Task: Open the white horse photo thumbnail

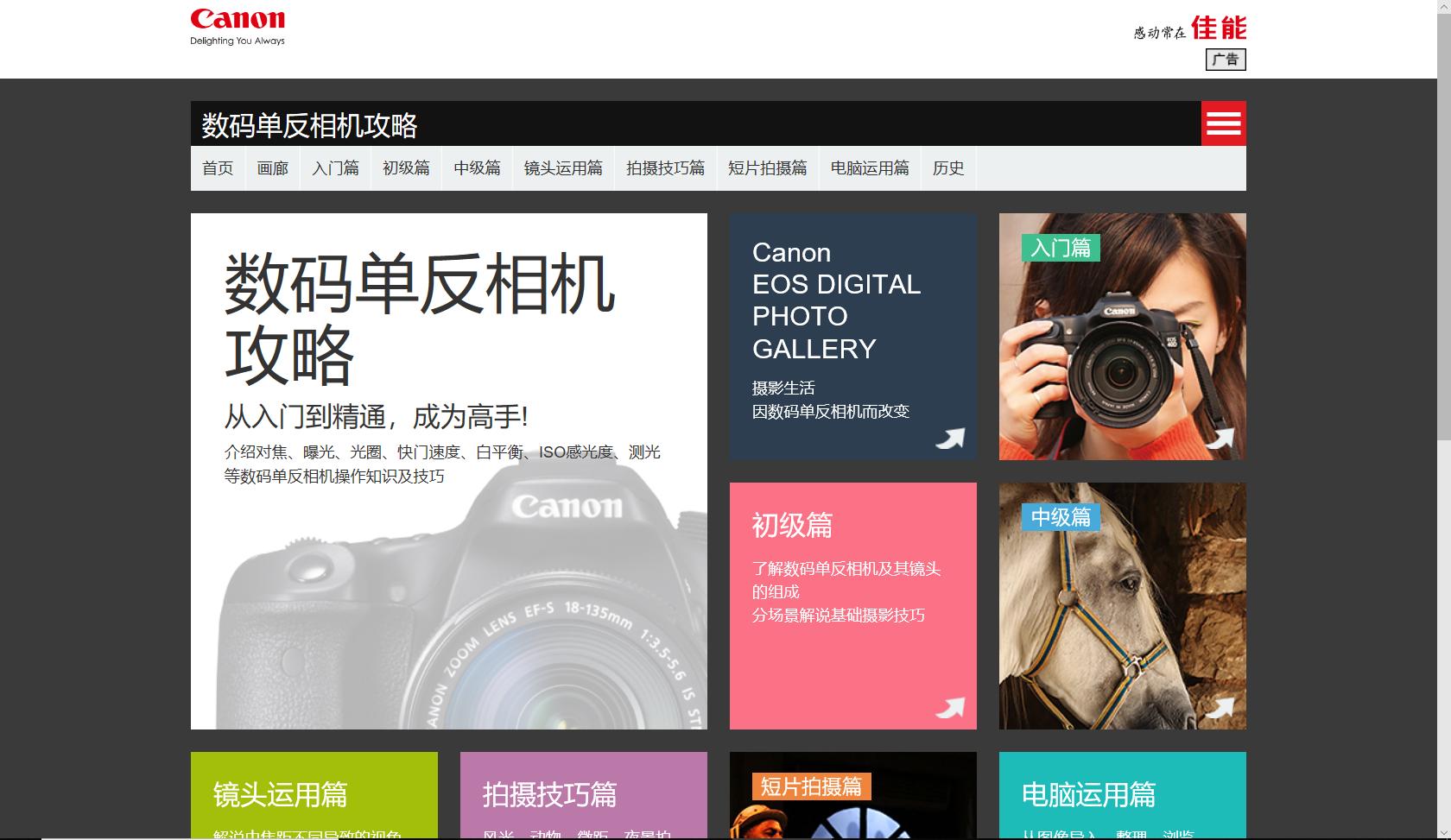Action: [1123, 606]
